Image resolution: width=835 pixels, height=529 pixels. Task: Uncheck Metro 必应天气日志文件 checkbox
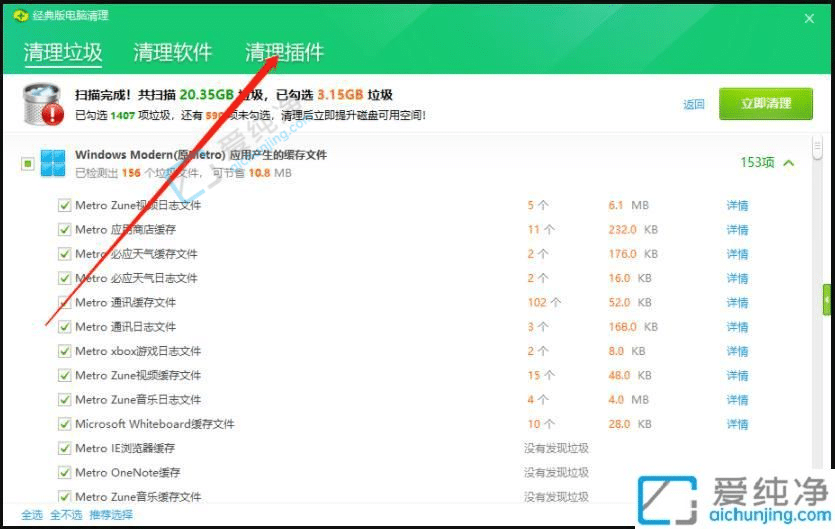pyautogui.click(x=64, y=278)
